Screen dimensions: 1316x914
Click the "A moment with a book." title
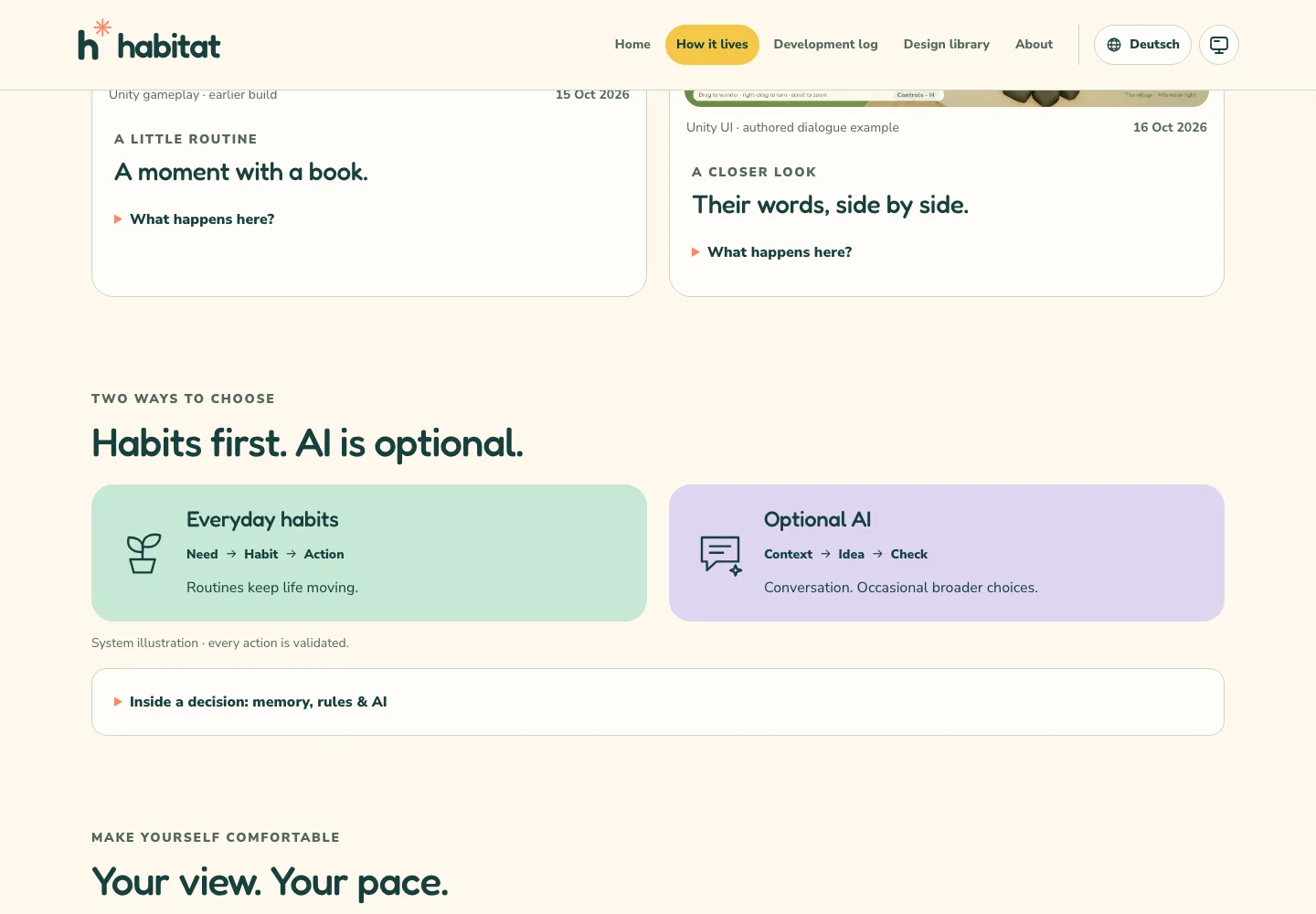pos(241,172)
